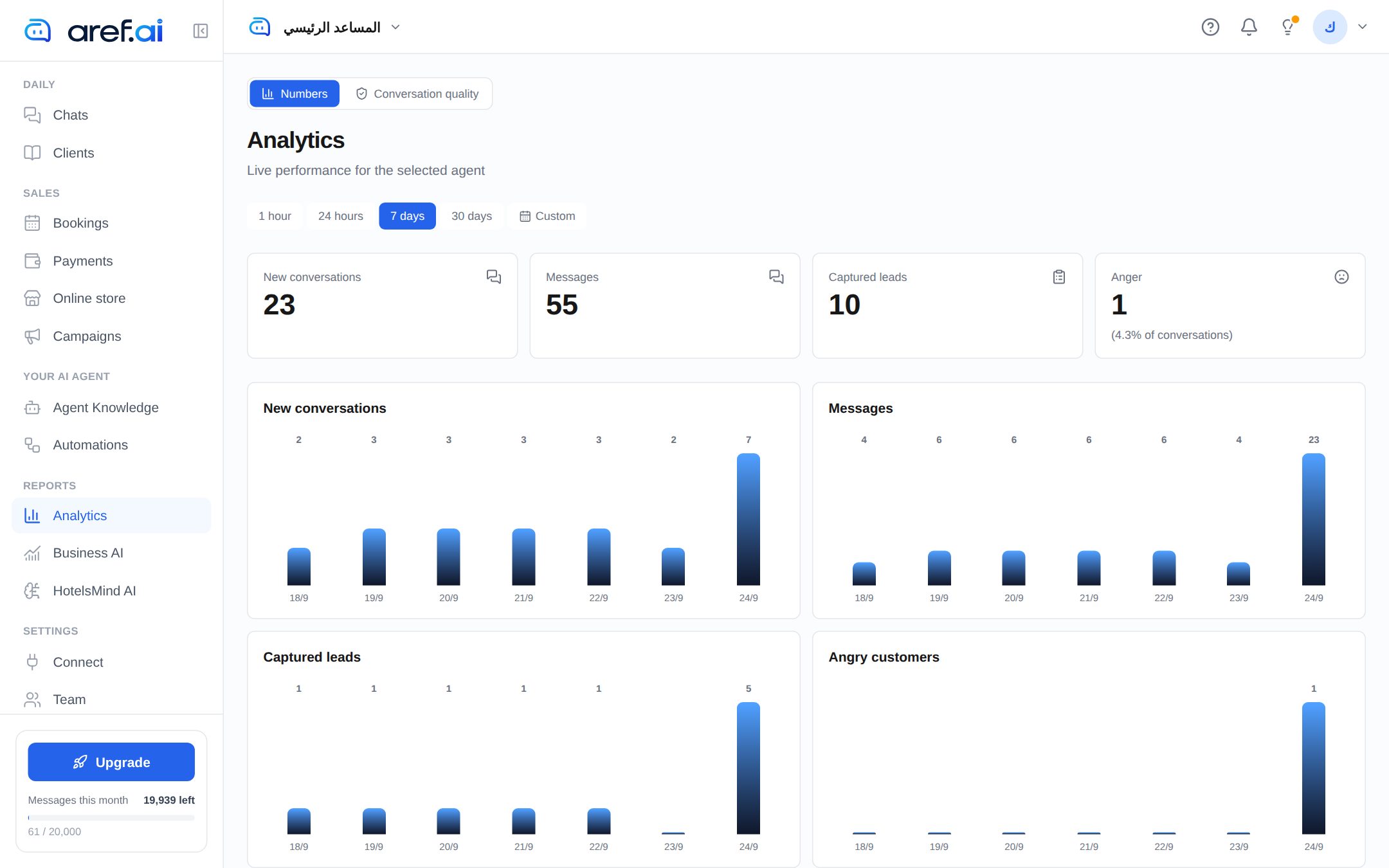Image resolution: width=1389 pixels, height=868 pixels.
Task: Click the Automations icon
Action: [32, 445]
